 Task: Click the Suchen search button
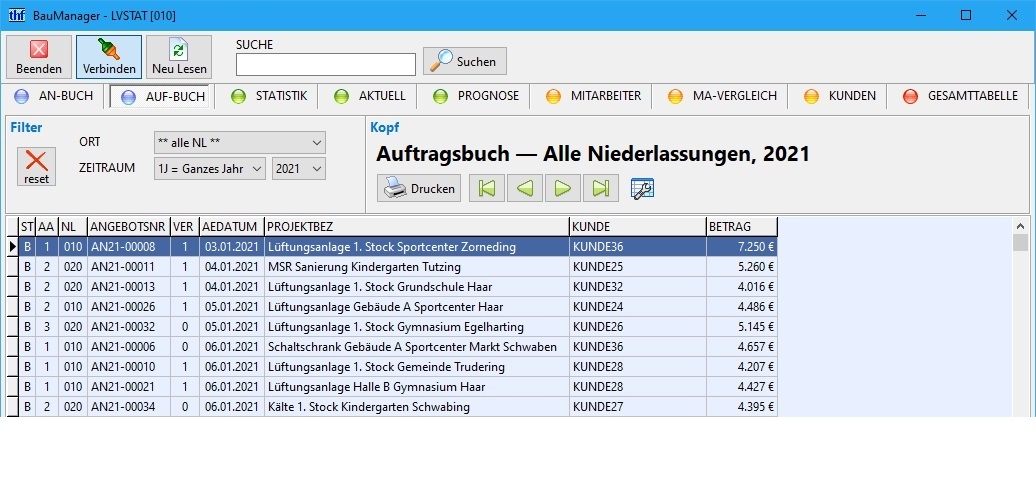click(x=464, y=61)
